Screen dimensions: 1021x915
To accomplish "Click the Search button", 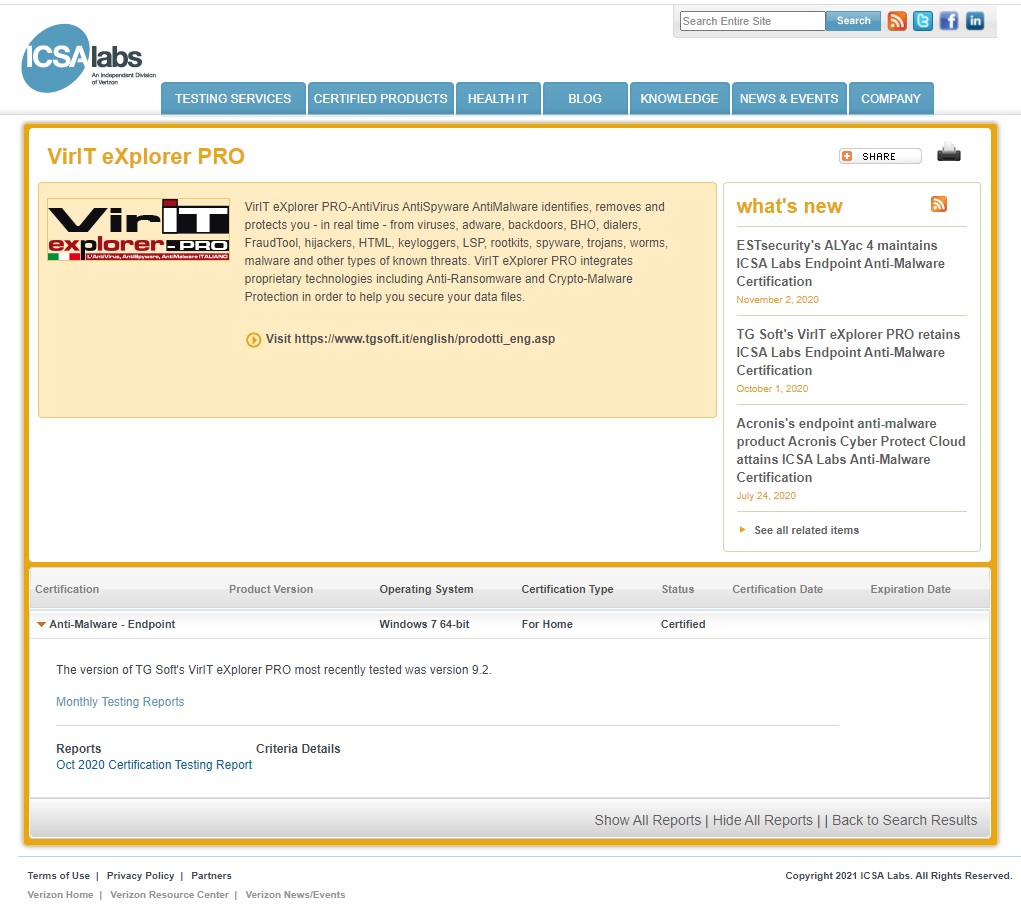I will (853, 21).
